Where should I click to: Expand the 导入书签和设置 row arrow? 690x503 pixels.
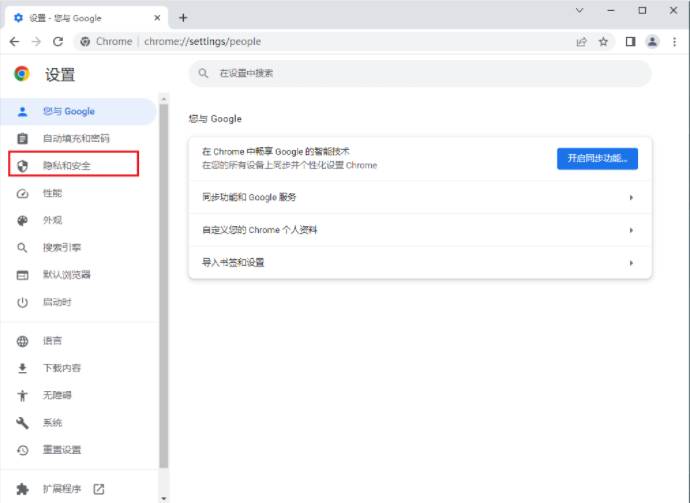pyautogui.click(x=631, y=263)
